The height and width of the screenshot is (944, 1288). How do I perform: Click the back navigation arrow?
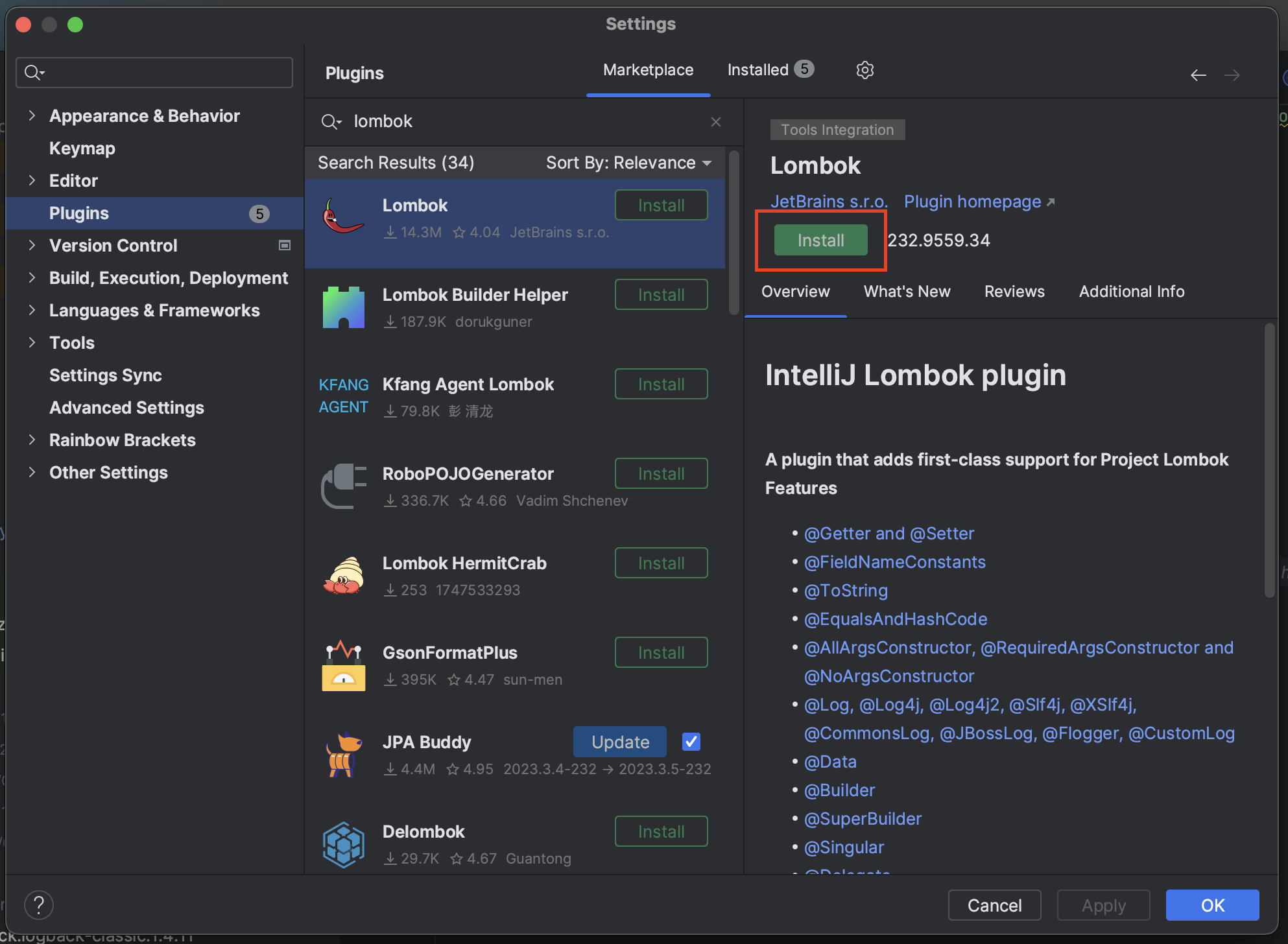point(1198,75)
